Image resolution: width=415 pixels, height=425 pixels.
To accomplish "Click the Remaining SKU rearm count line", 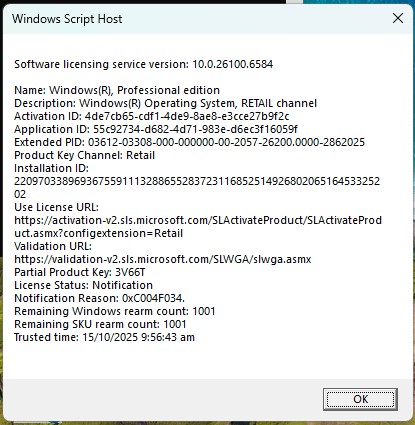I will click(100, 324).
